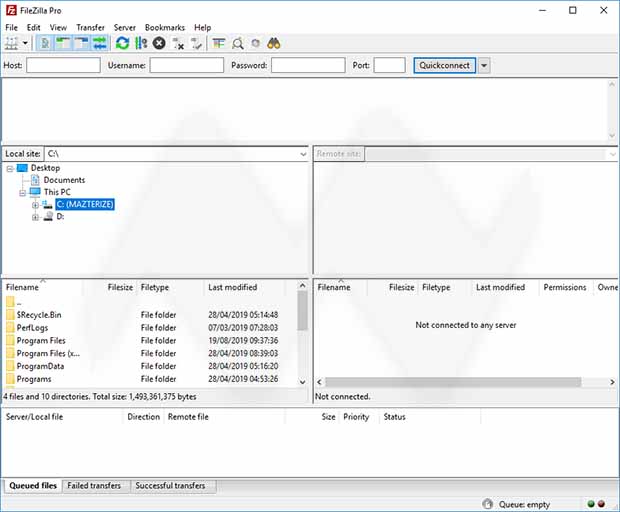Image resolution: width=620 pixels, height=512 pixels.
Task: Open the Quickconnect history dropdown arrow
Action: (x=484, y=66)
